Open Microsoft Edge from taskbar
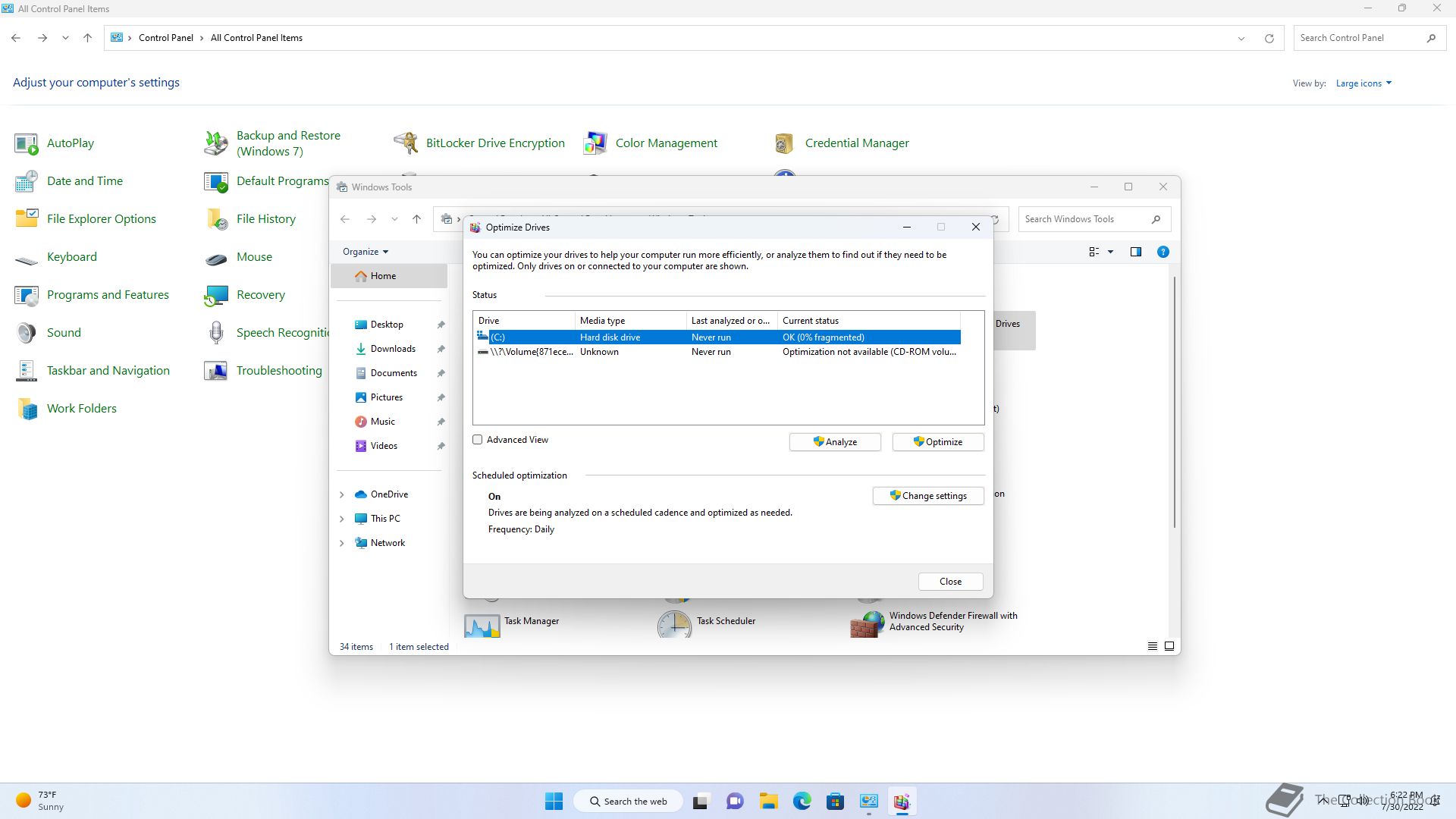1456x819 pixels. pyautogui.click(x=802, y=801)
